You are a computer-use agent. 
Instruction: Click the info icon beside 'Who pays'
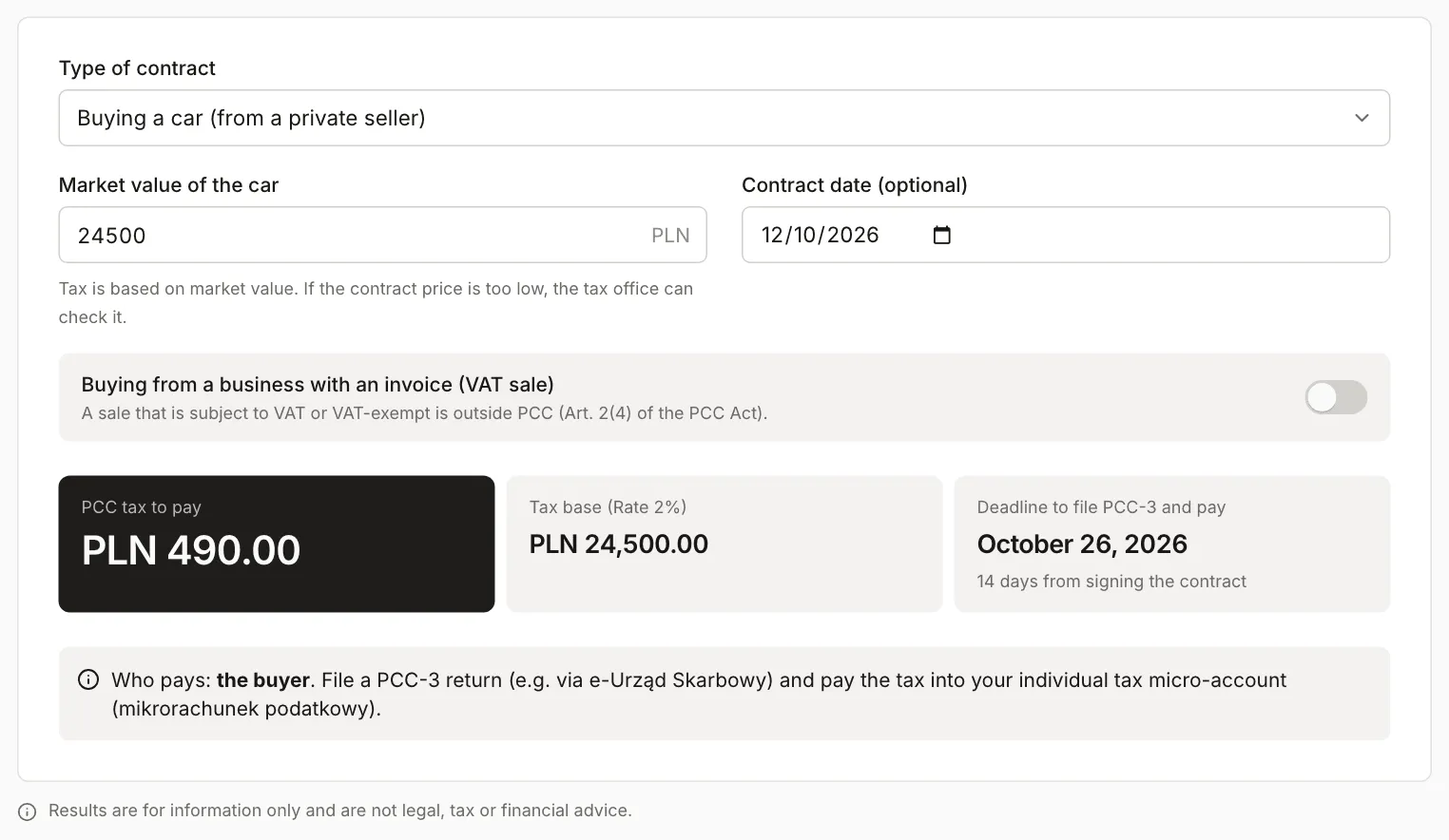[x=88, y=679]
